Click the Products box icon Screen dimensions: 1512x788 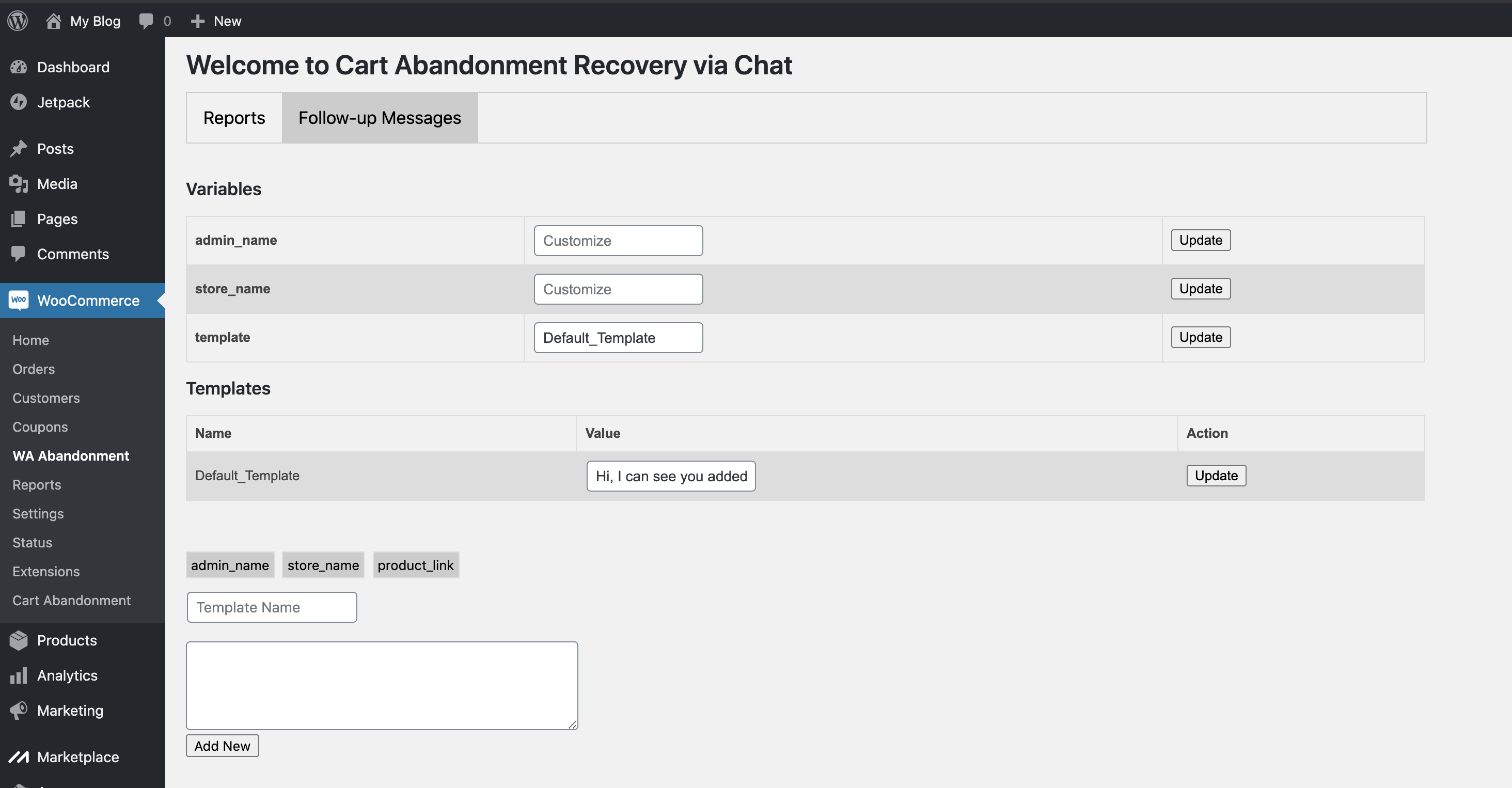point(19,640)
